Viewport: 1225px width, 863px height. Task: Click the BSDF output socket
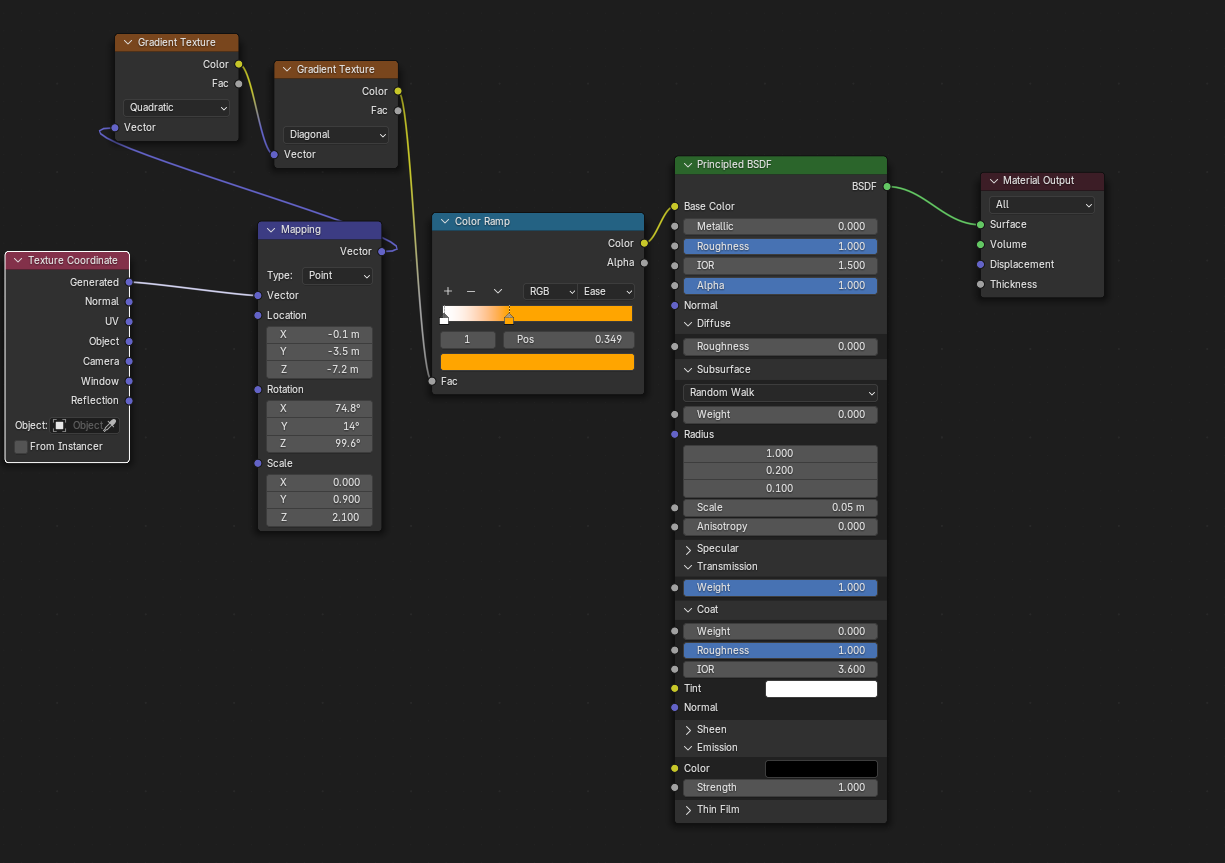(x=887, y=186)
